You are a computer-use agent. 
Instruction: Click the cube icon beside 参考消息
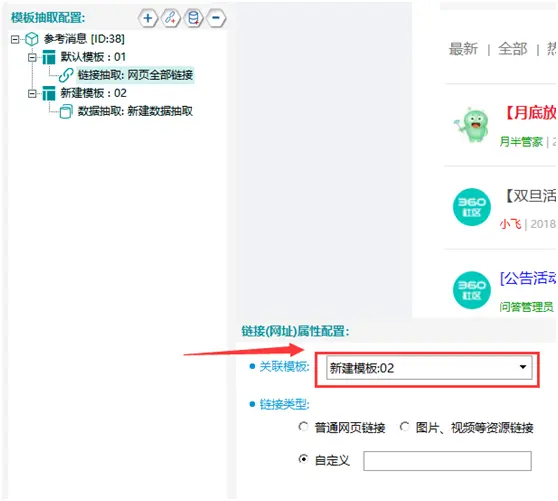[x=32, y=39]
